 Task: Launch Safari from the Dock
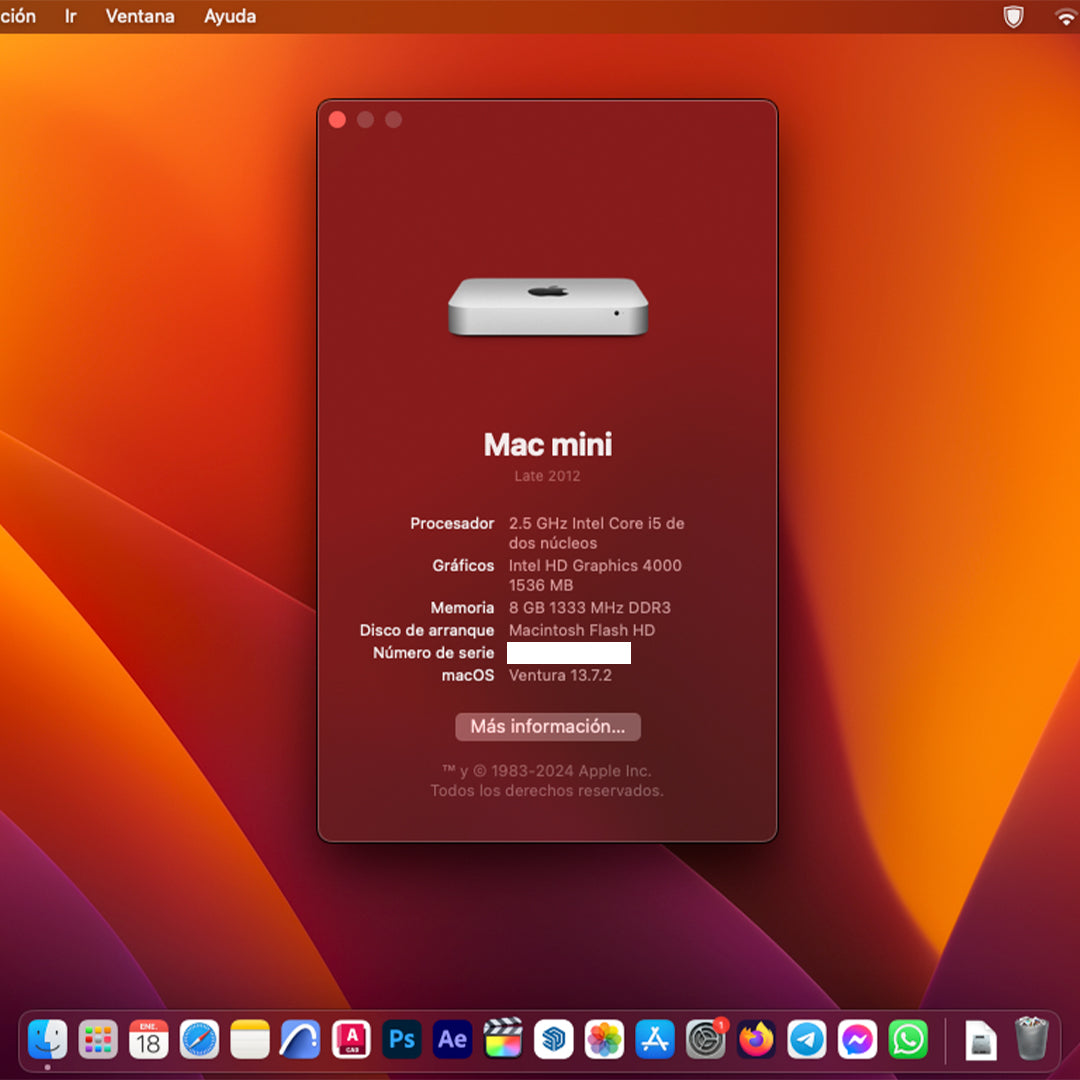[x=200, y=1040]
